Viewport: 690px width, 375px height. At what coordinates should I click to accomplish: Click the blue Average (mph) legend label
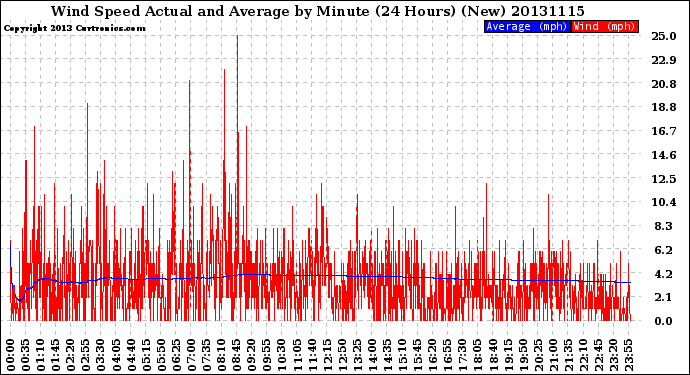click(527, 26)
